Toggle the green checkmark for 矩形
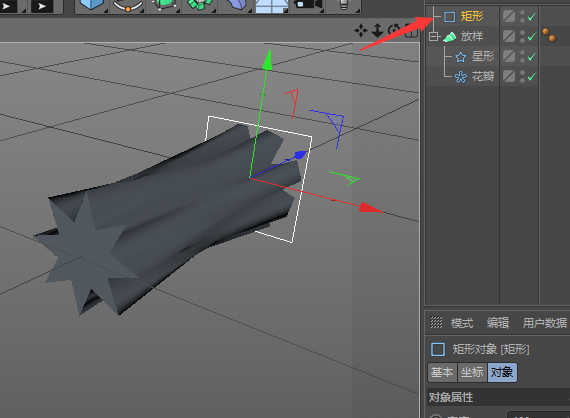 (x=532, y=16)
